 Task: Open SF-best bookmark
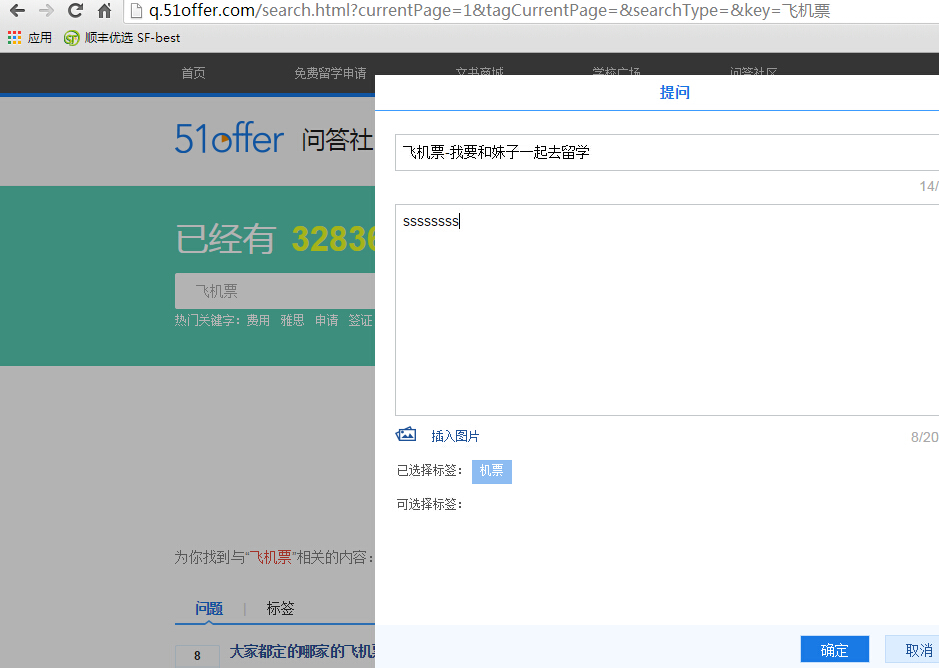coord(122,38)
